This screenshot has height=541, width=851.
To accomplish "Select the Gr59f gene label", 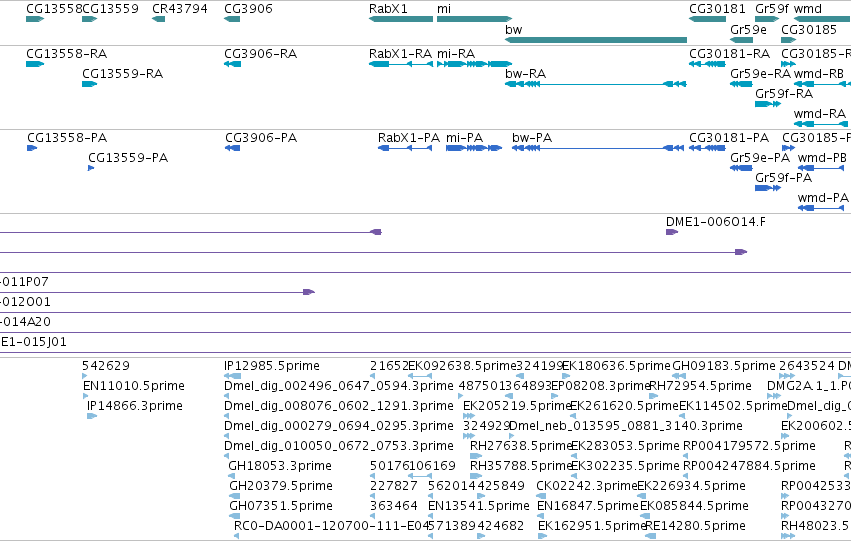I will 772,9.
